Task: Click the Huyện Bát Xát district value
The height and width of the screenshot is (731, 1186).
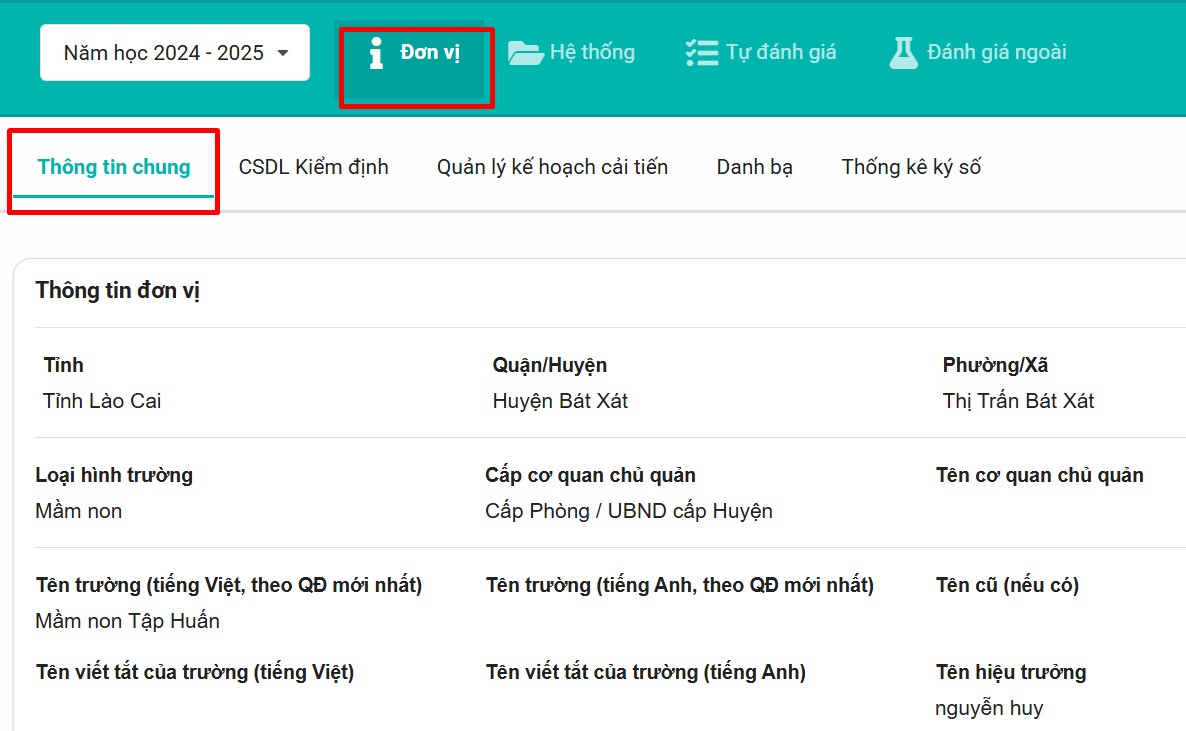Action: 560,401
